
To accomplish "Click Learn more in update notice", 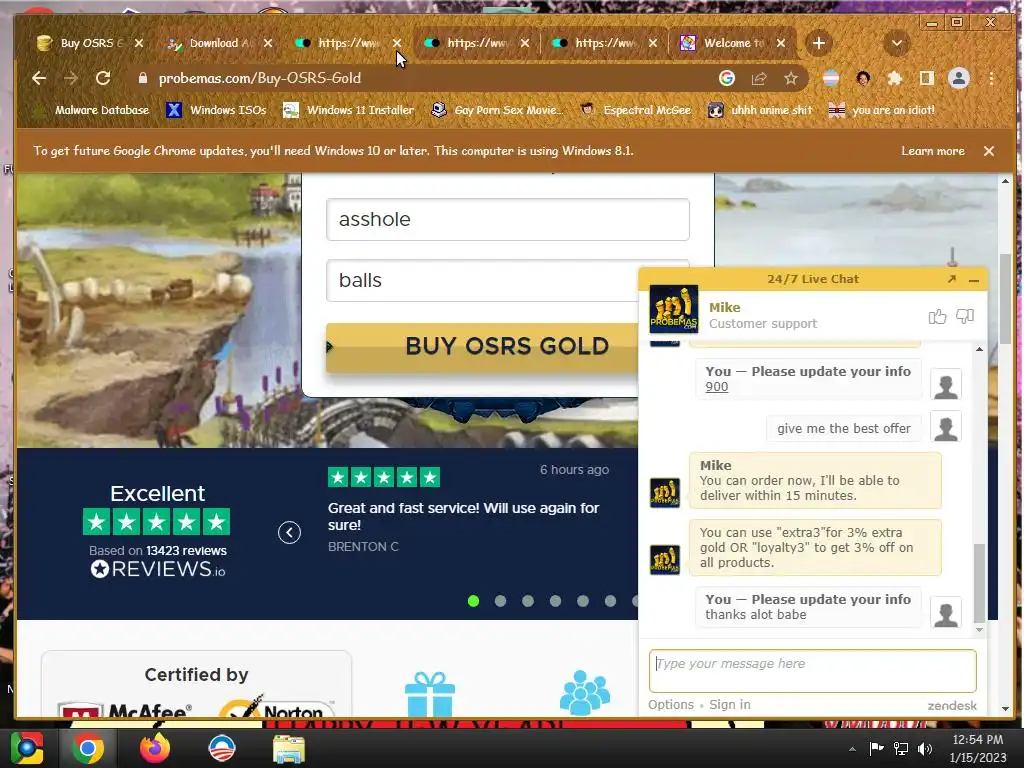I will tap(933, 151).
